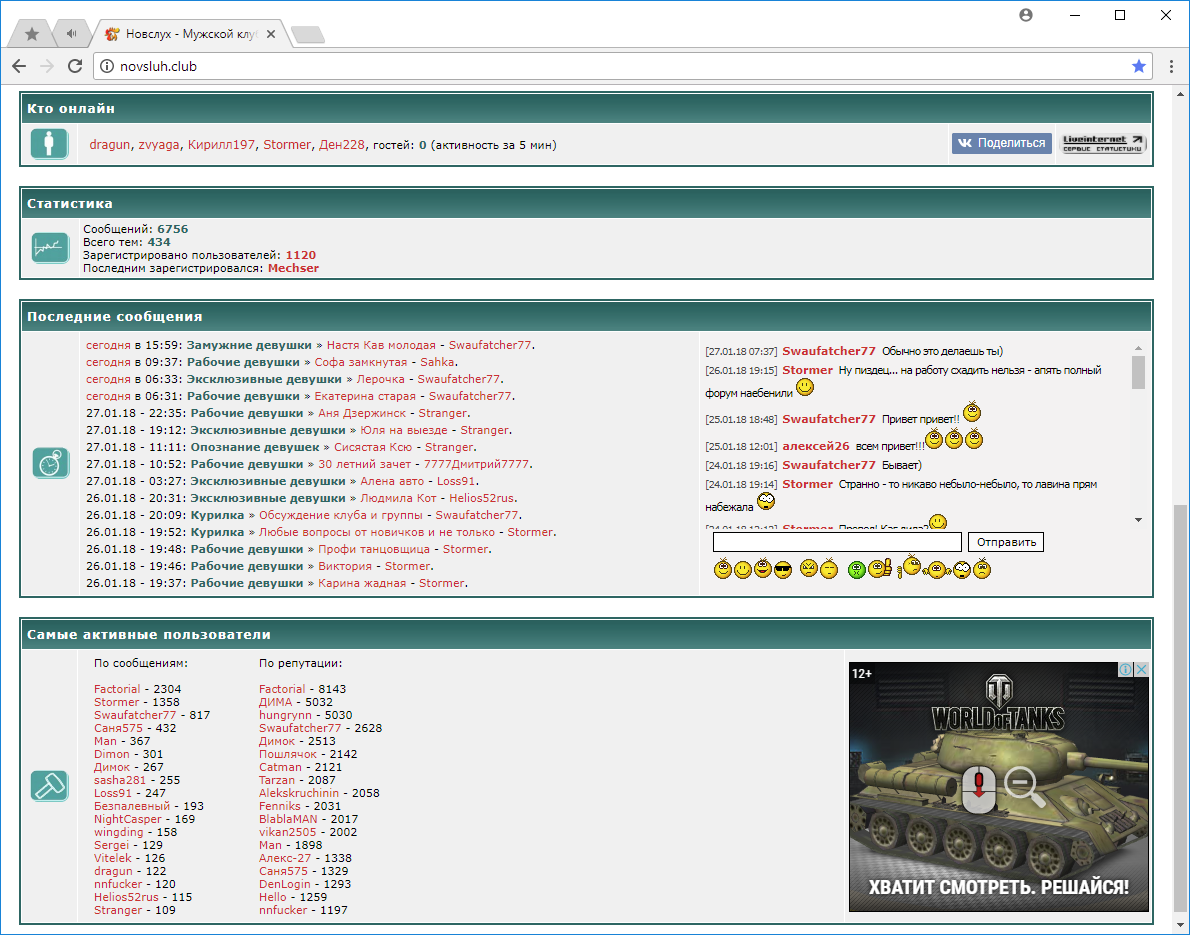The image size is (1190, 935).
Task: Click the Who's online person icon
Action: (49, 144)
